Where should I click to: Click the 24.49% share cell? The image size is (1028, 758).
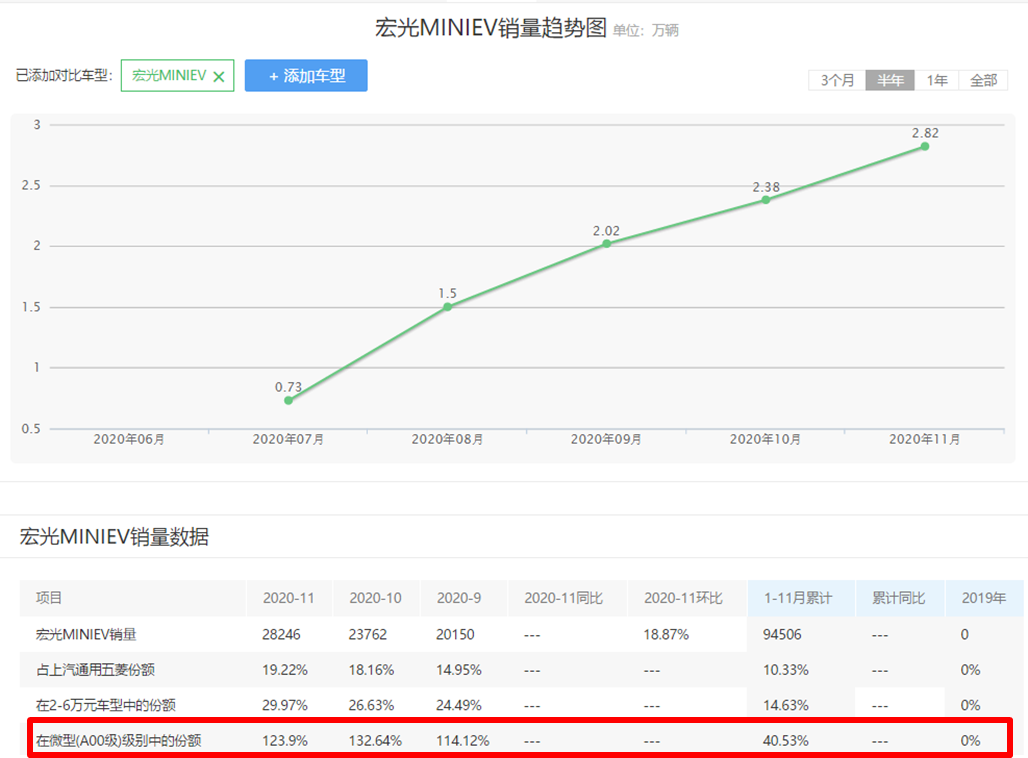pos(459,706)
